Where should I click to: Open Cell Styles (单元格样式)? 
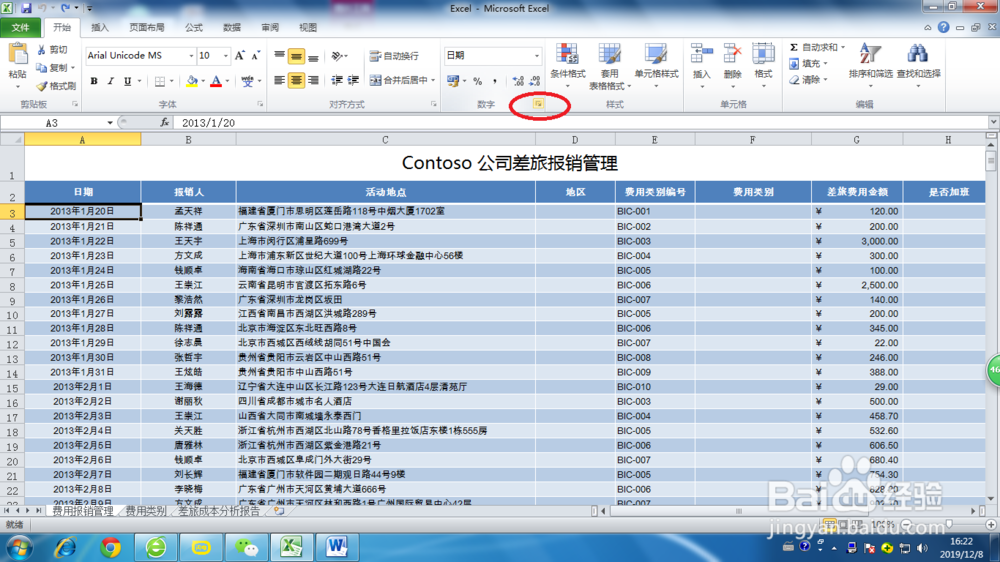(656, 64)
